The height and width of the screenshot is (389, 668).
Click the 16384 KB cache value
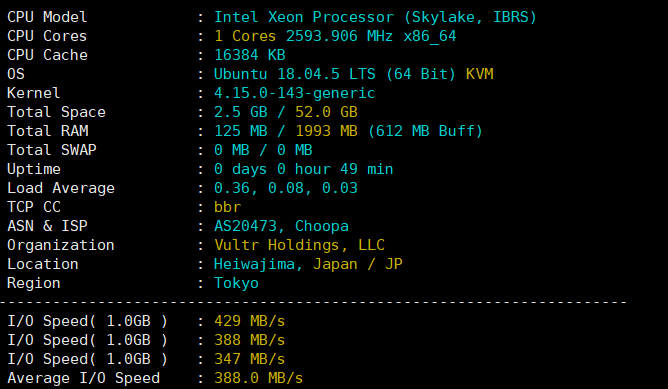250,55
